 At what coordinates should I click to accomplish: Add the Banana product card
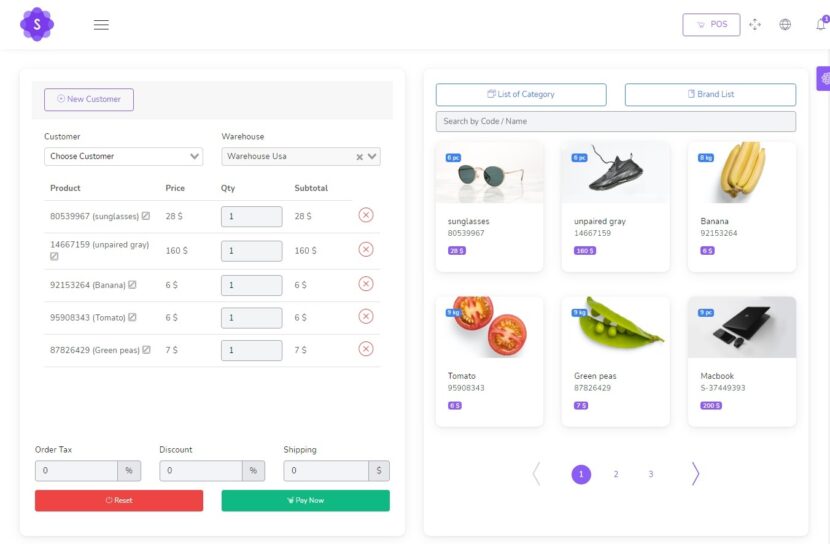tap(742, 206)
